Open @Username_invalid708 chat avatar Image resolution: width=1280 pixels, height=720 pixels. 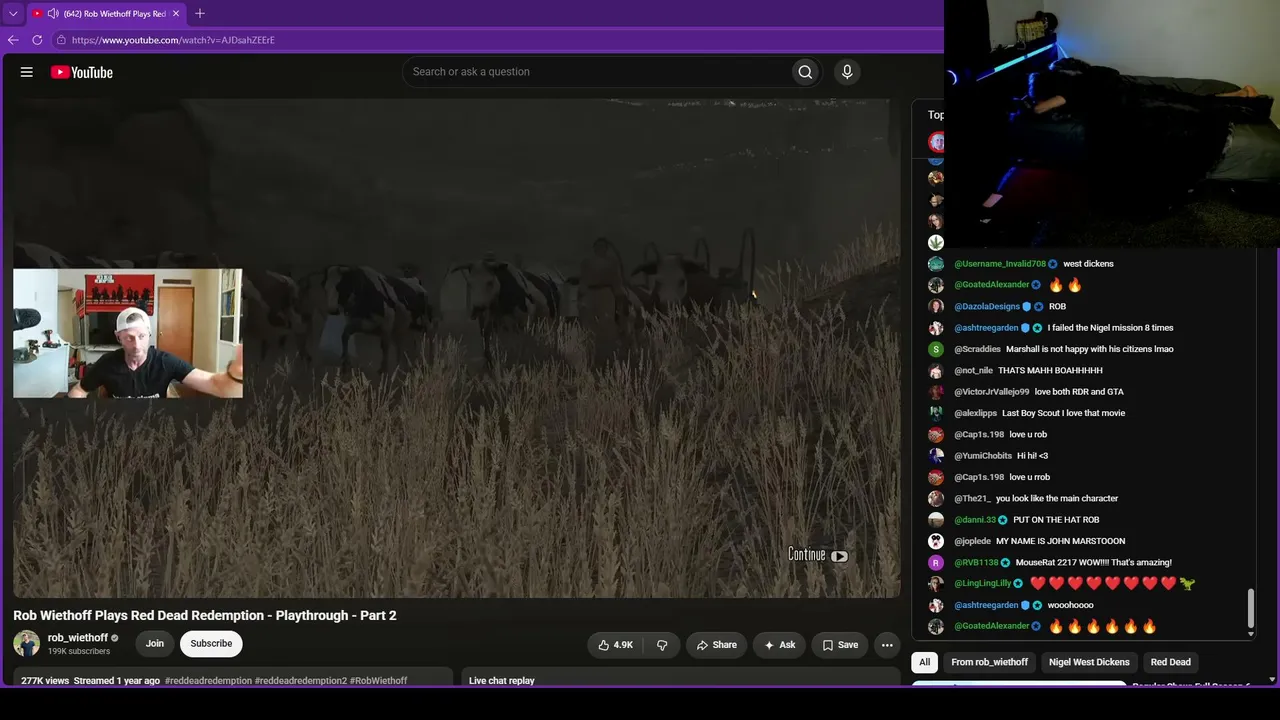click(x=936, y=264)
